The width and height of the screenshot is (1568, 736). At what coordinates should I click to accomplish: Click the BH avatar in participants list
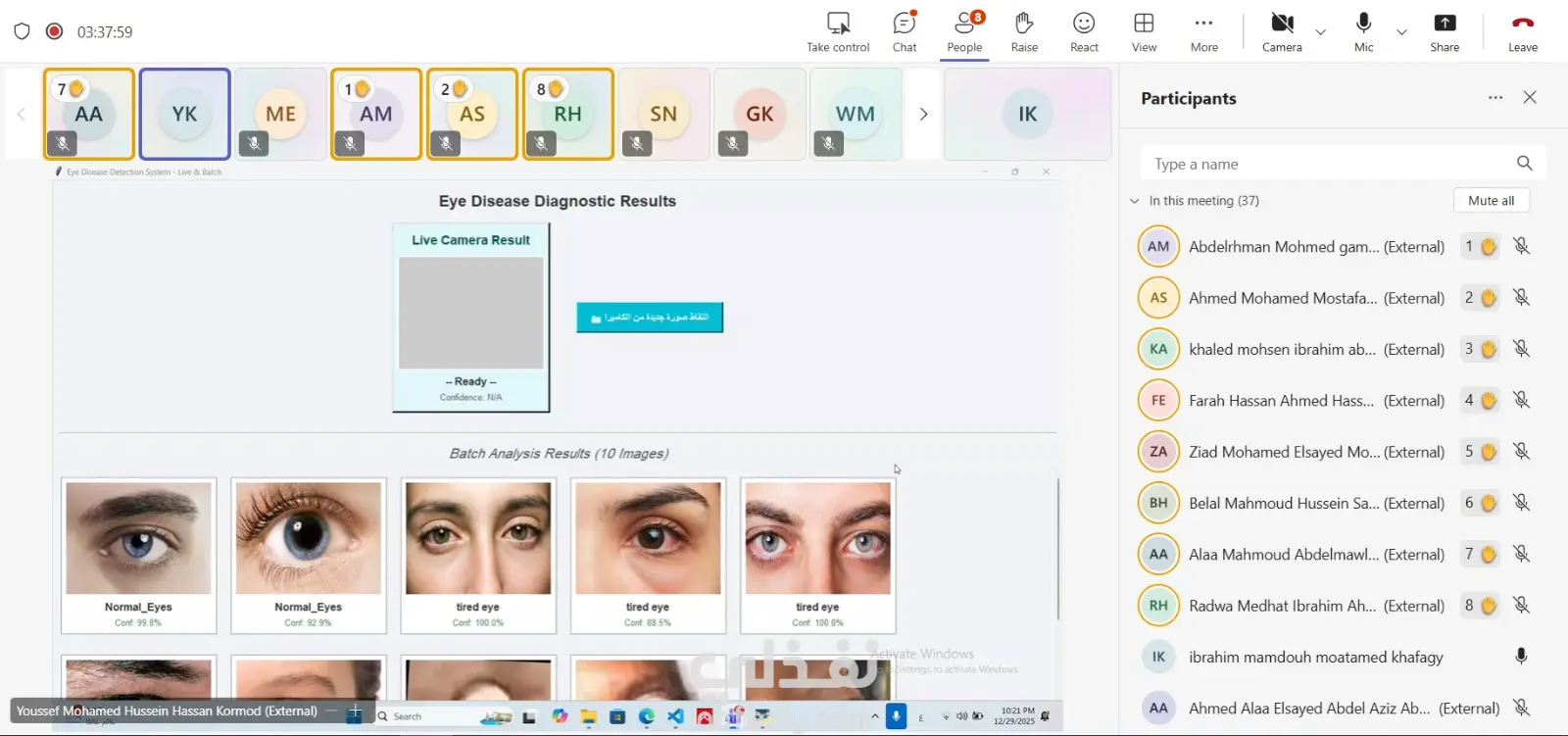click(1158, 503)
